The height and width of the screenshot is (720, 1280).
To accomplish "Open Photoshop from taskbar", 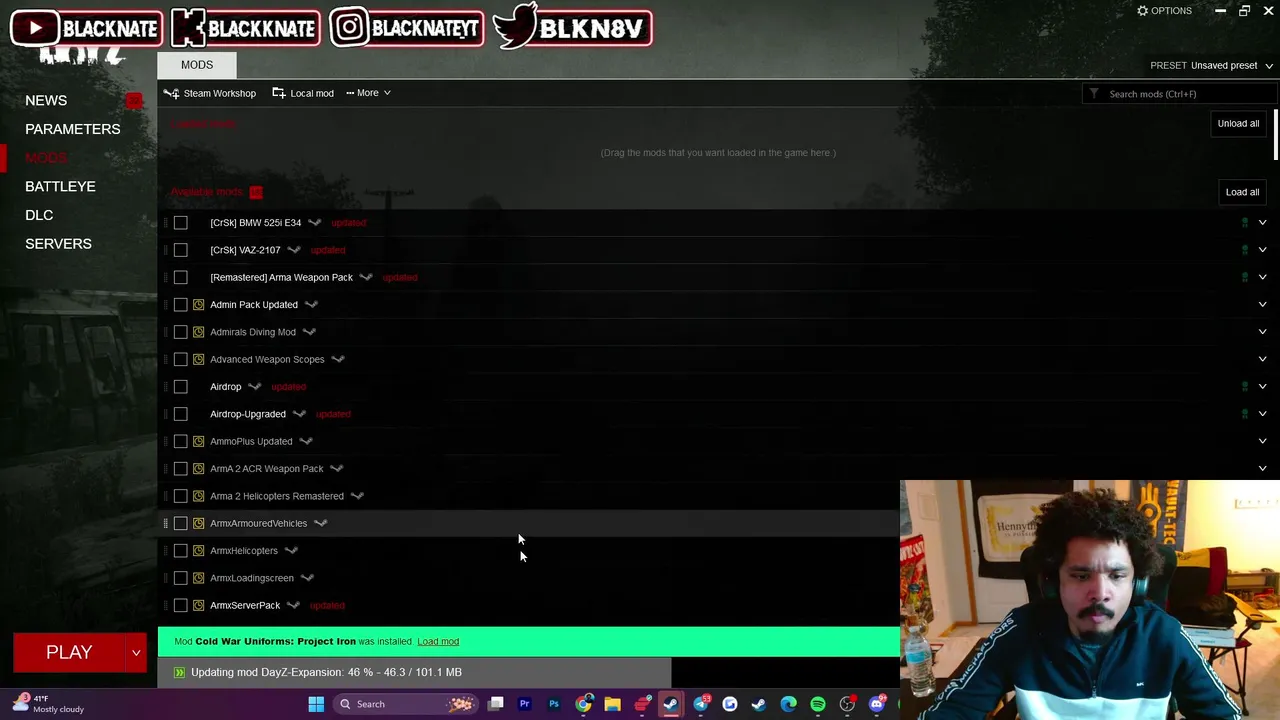I will click(553, 704).
